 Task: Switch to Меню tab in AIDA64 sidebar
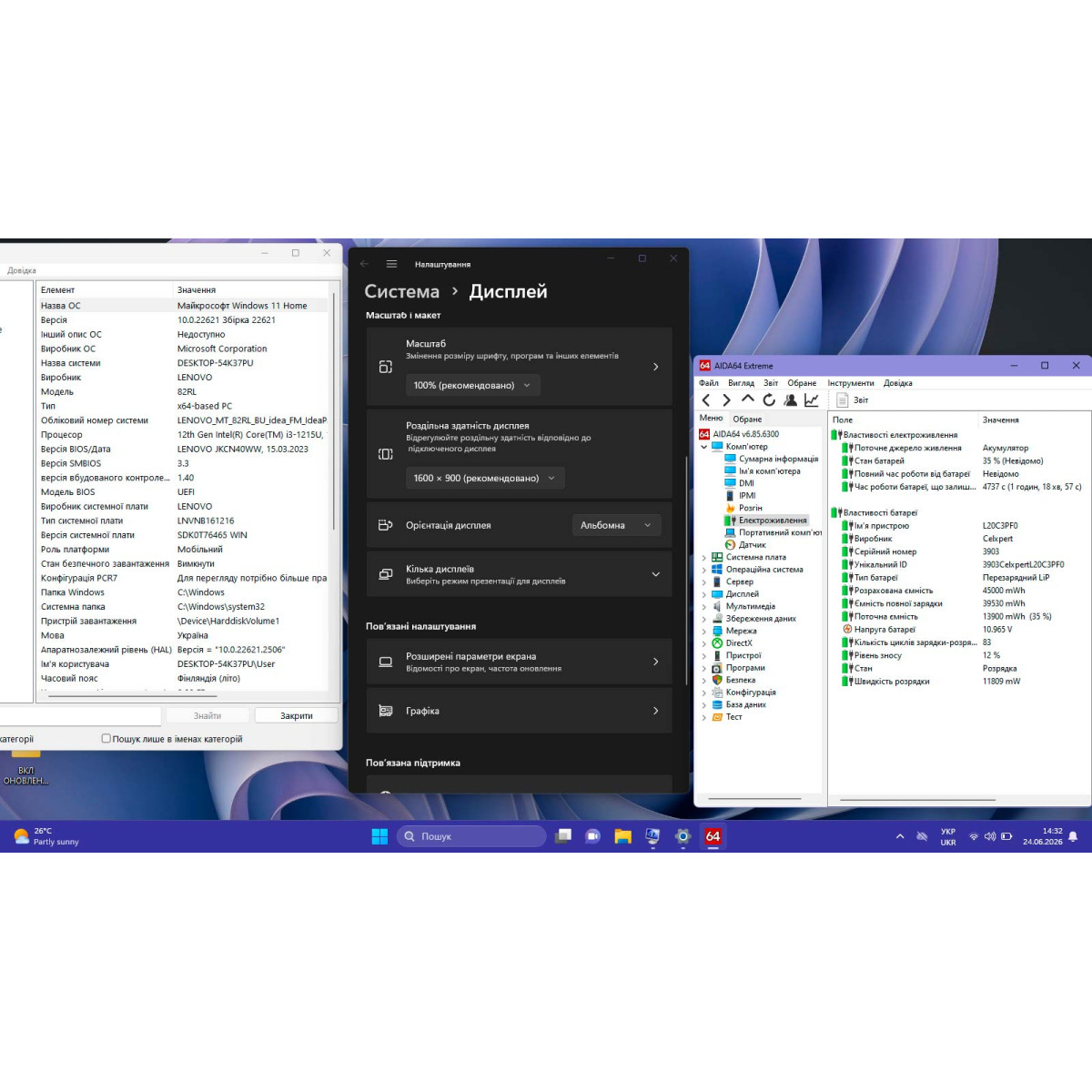tap(711, 418)
